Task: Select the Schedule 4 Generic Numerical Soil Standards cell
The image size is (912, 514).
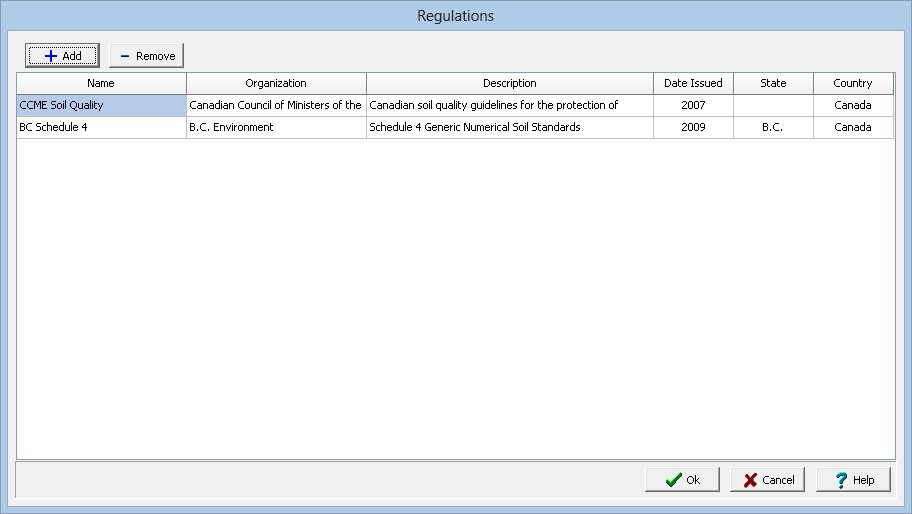Action: [x=510, y=127]
